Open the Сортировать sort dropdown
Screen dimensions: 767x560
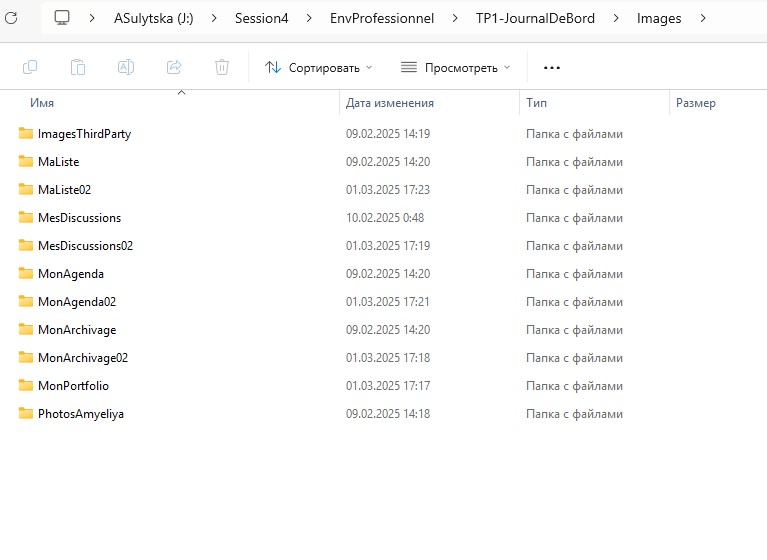(318, 67)
